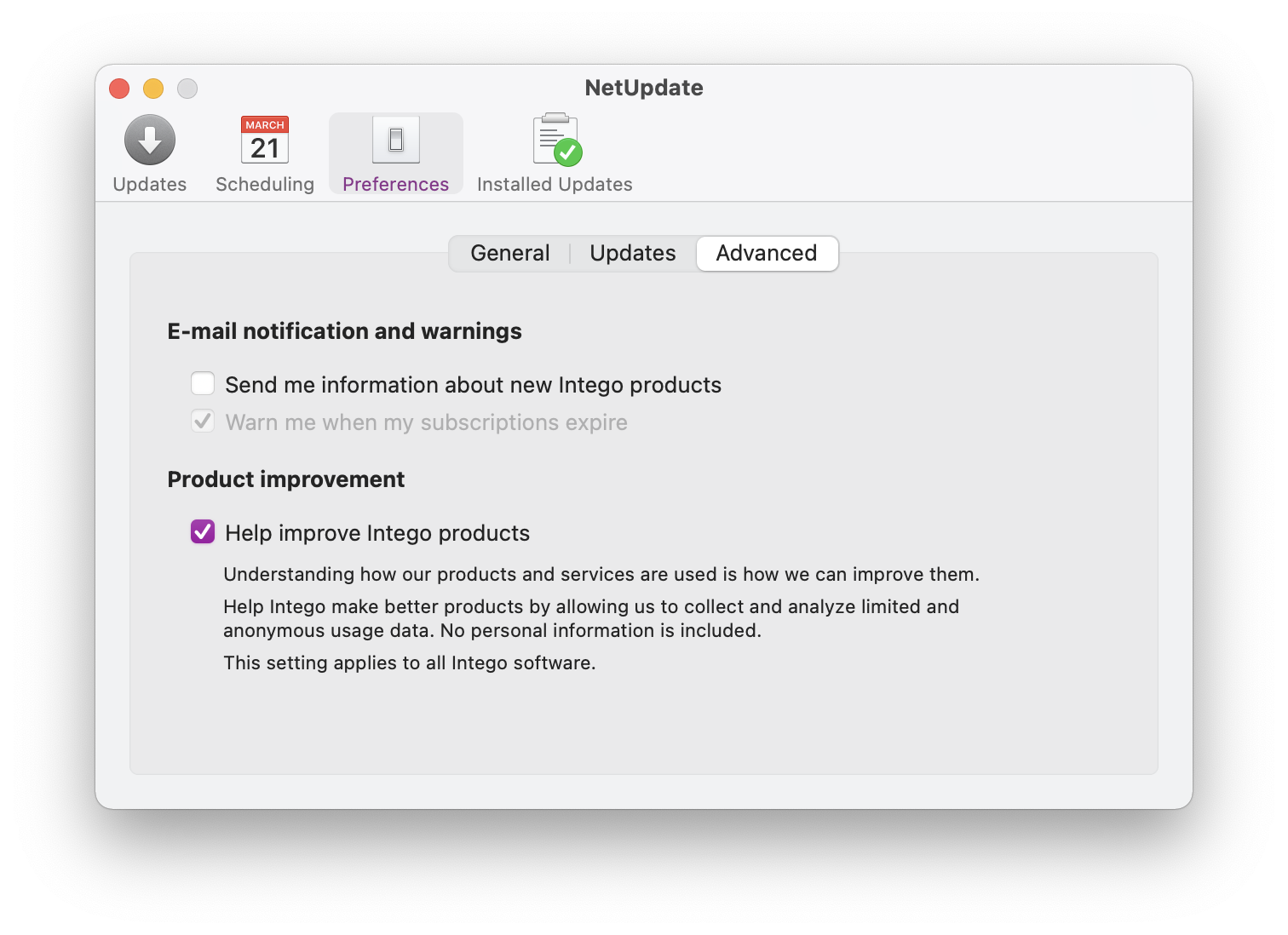Viewport: 1288px width, 935px height.
Task: Switch to the Updates preferences tab
Action: pos(633,253)
